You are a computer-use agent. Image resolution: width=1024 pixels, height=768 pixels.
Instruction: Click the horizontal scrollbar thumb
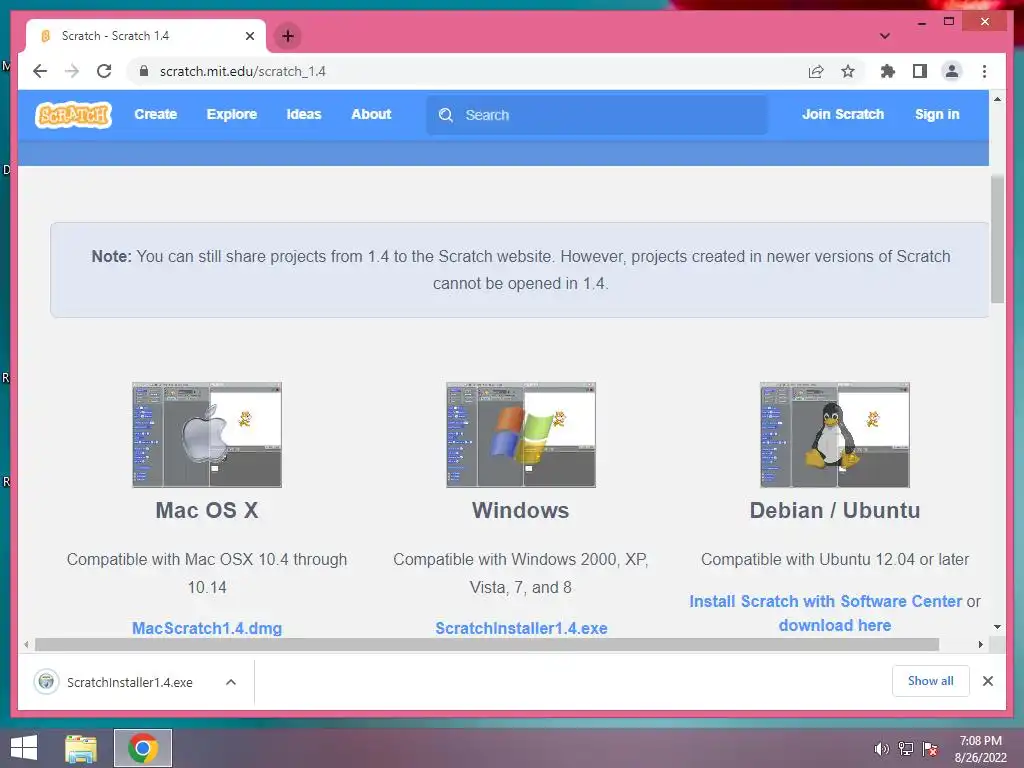[x=487, y=645]
